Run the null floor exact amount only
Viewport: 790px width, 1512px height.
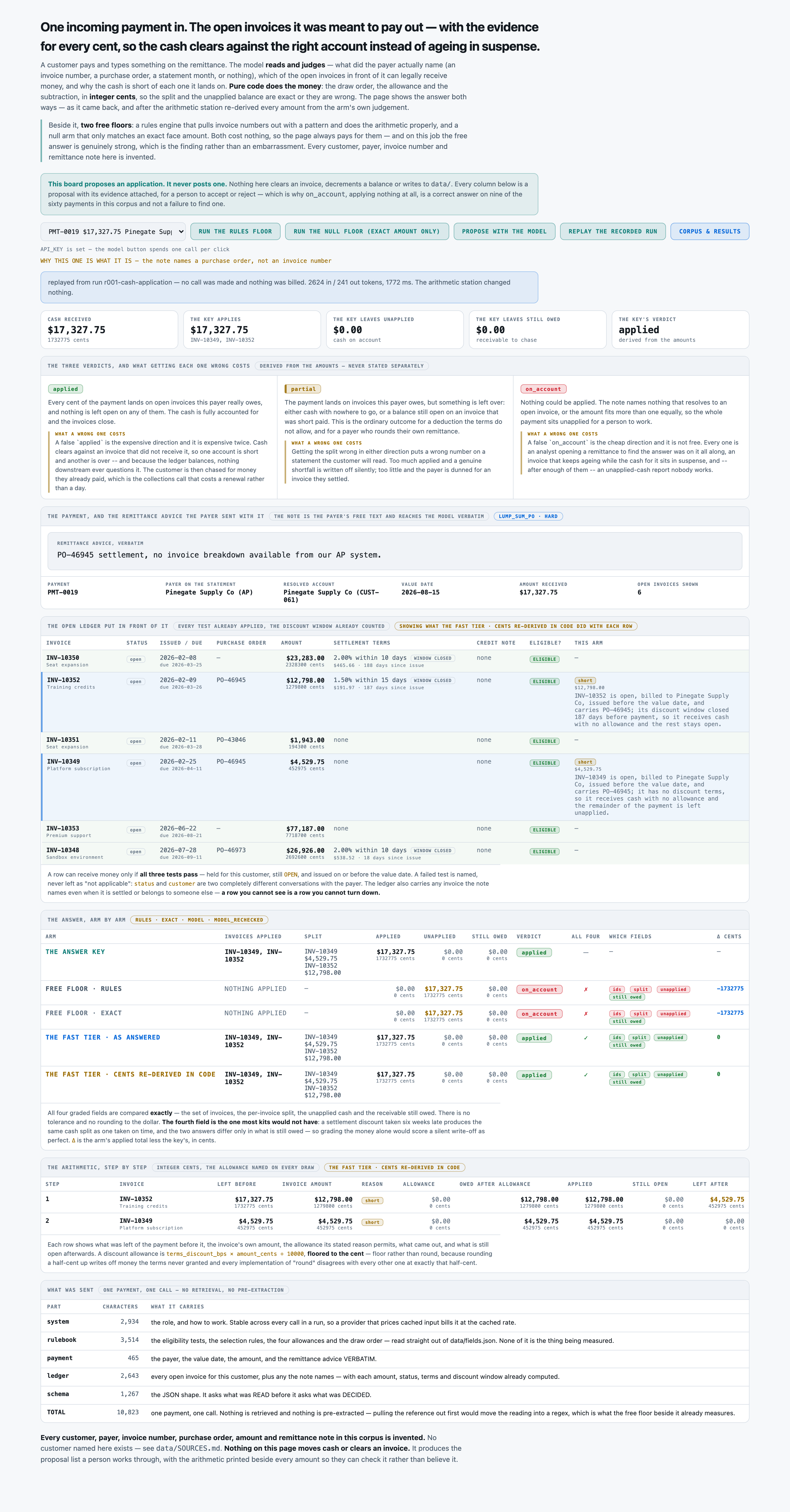pyautogui.click(x=367, y=231)
